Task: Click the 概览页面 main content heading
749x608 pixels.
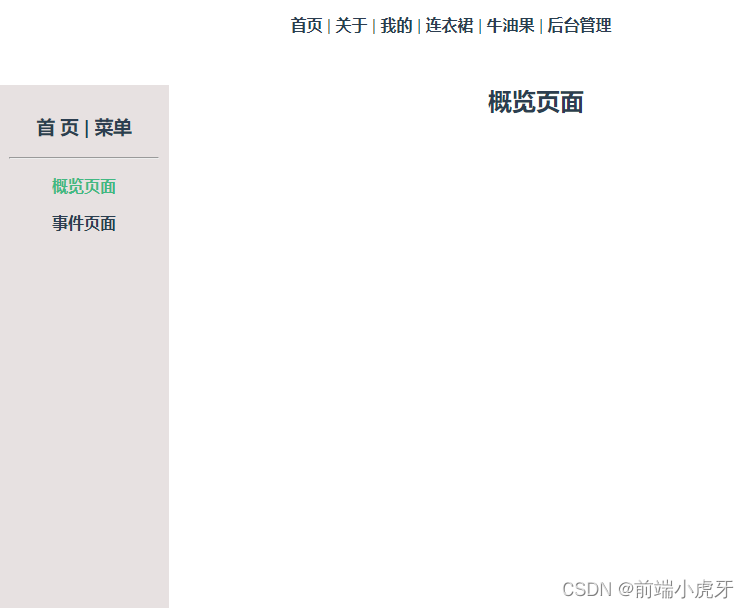Action: (x=535, y=102)
